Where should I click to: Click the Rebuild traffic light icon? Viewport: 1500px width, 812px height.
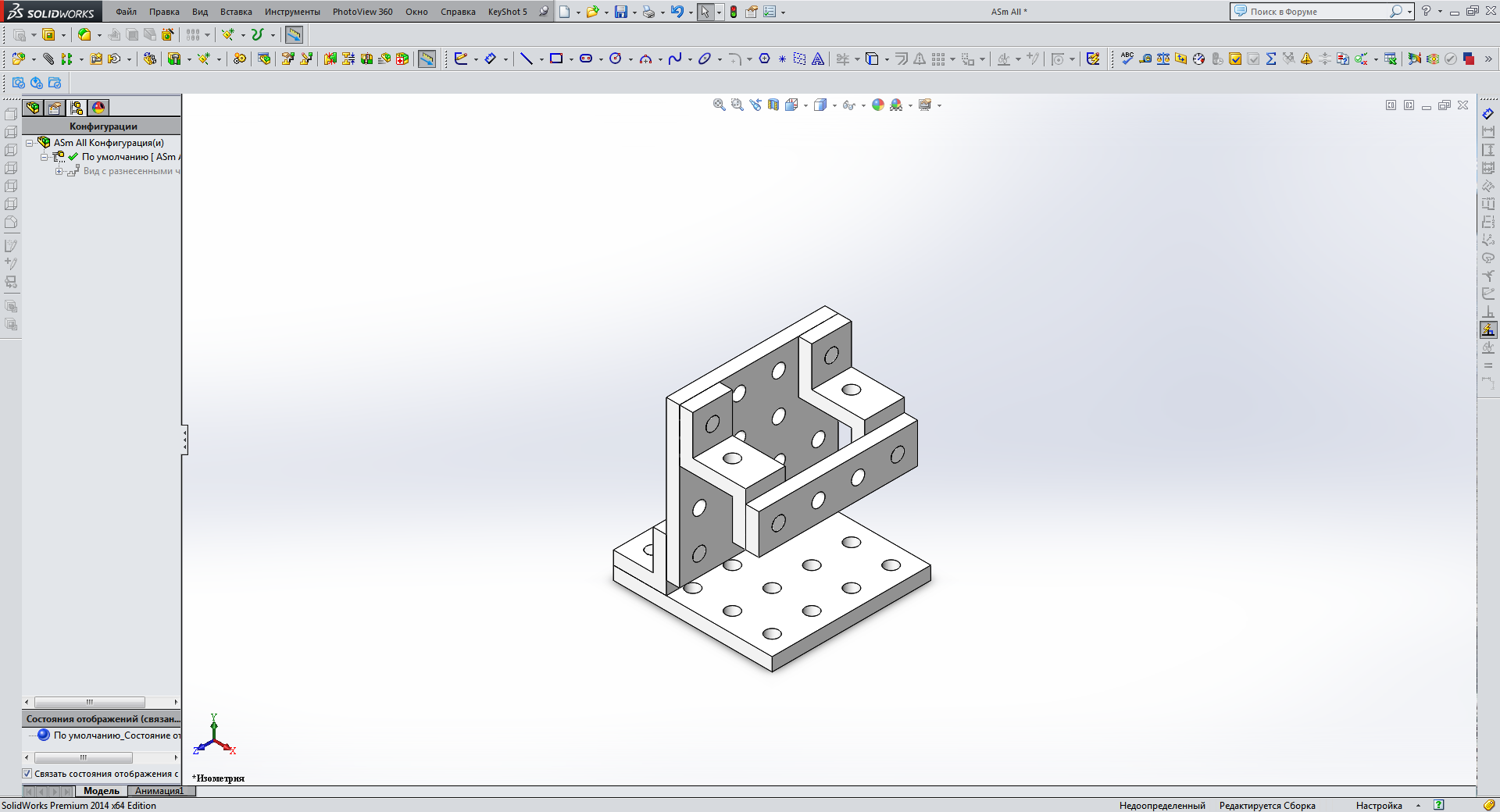pyautogui.click(x=734, y=12)
